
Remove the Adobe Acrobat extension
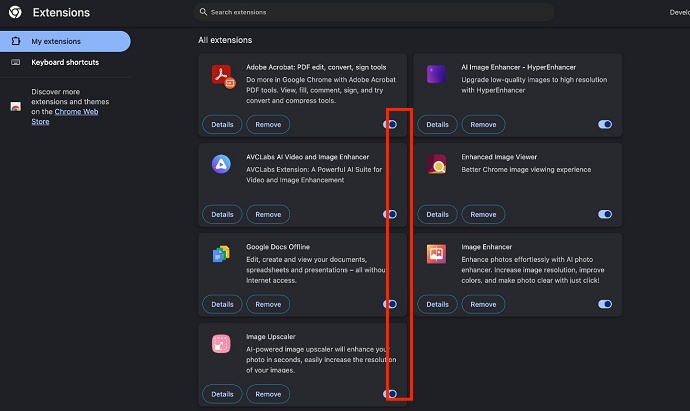coord(268,125)
